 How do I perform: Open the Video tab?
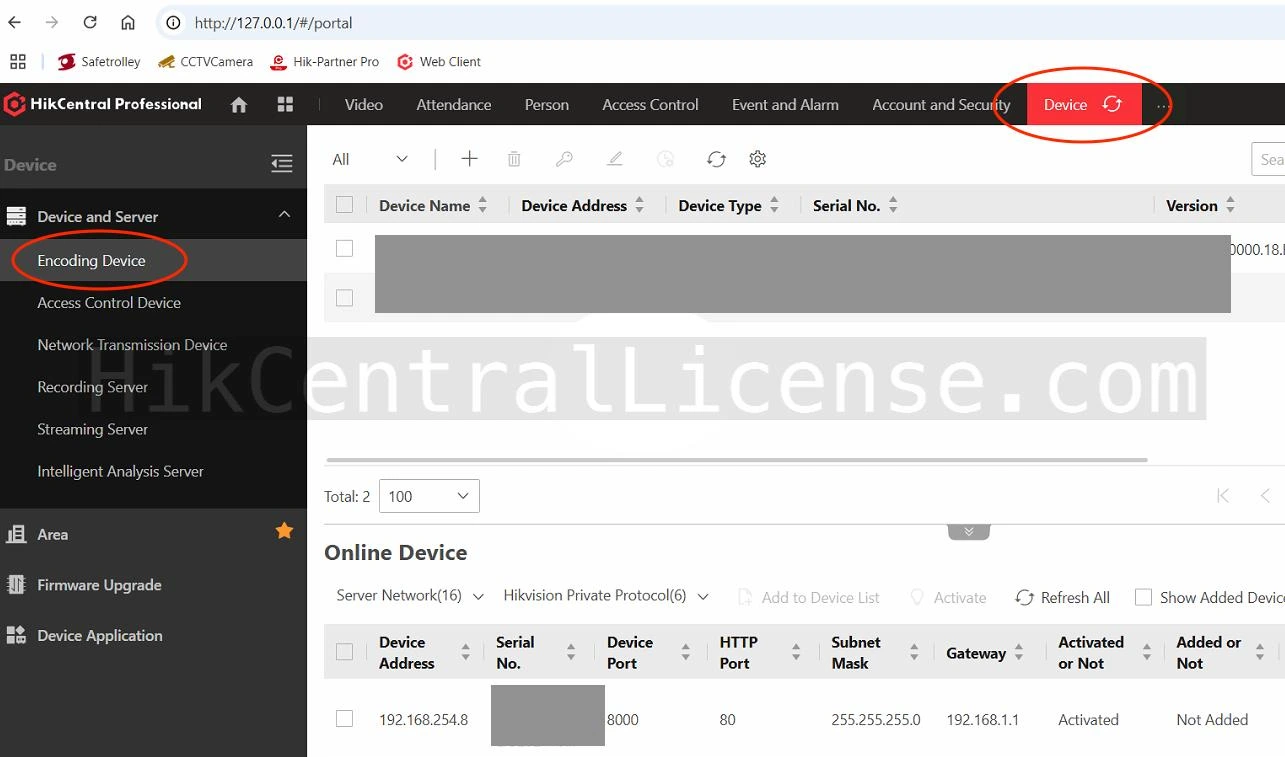(364, 104)
